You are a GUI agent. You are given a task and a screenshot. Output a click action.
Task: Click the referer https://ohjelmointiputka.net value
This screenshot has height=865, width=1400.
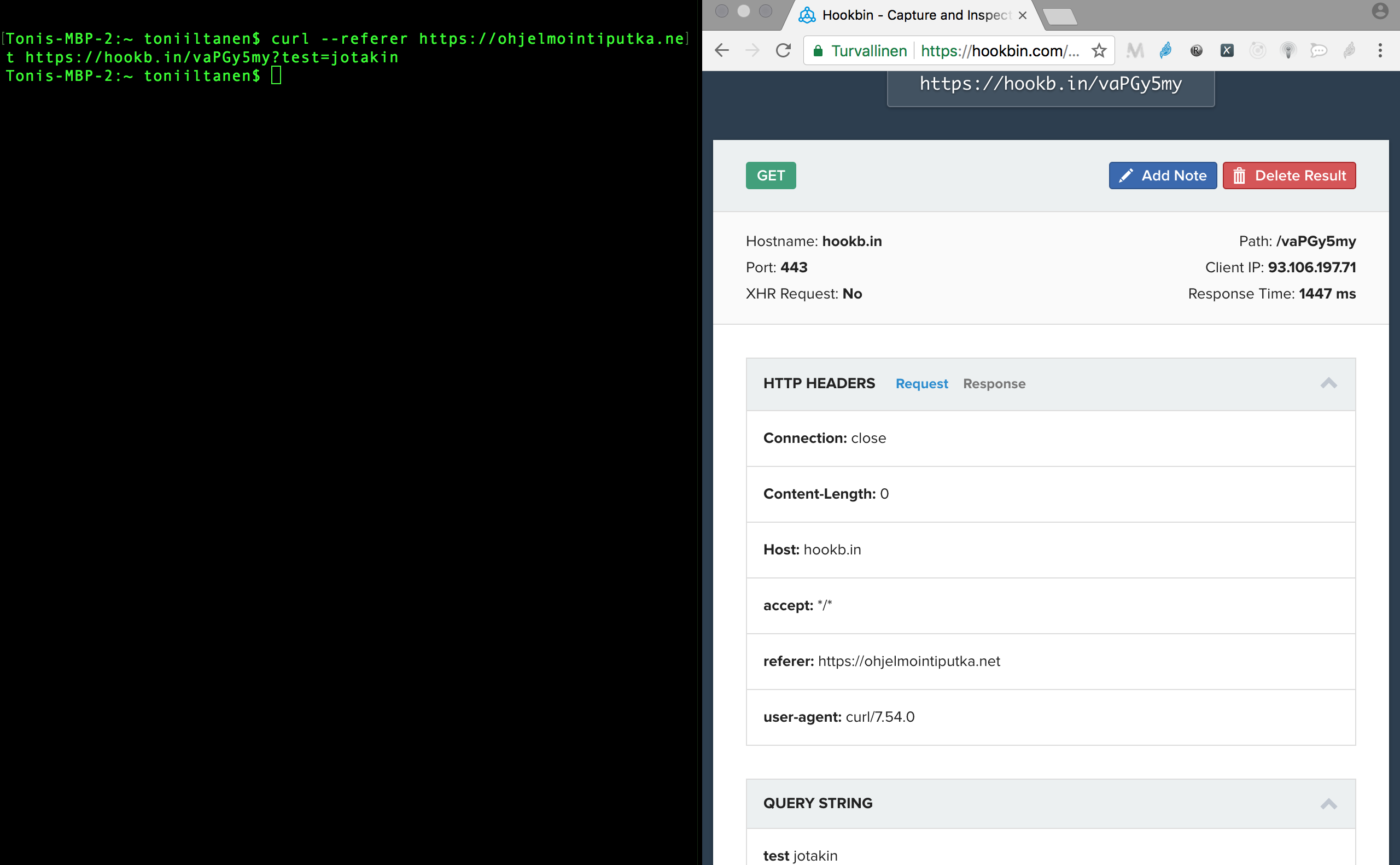point(908,662)
